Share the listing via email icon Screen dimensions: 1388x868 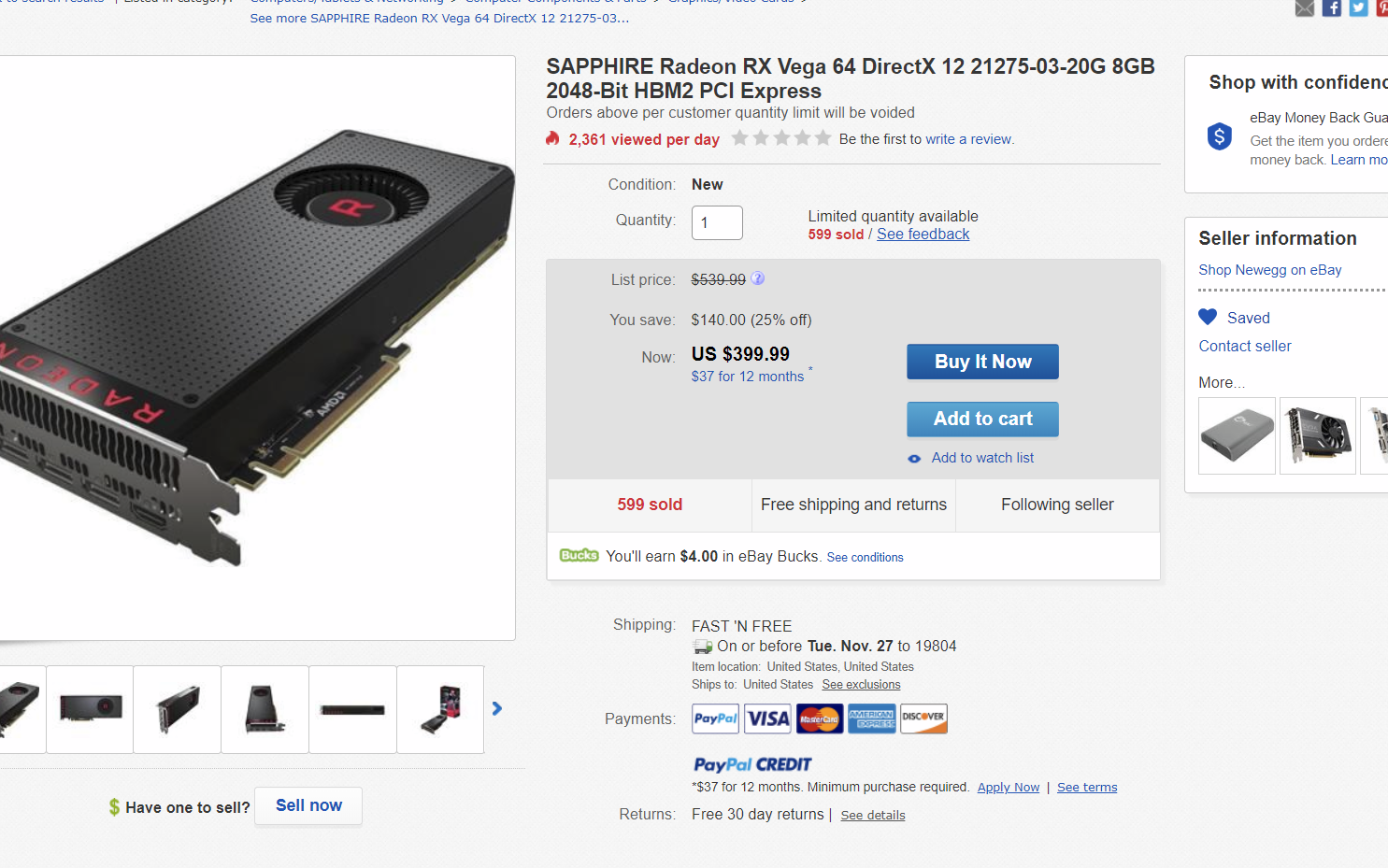point(1304,8)
